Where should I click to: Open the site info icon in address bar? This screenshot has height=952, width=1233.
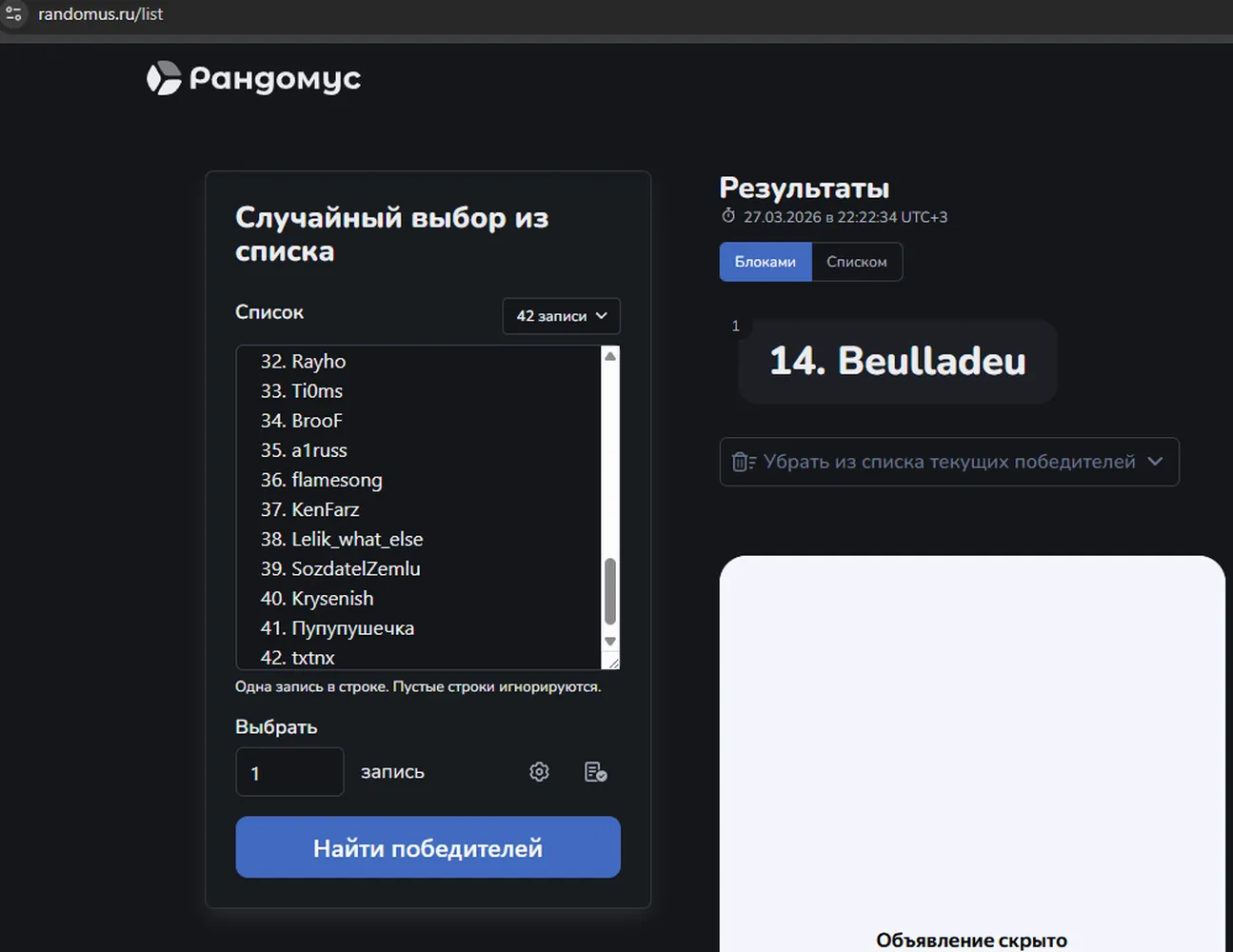[13, 14]
